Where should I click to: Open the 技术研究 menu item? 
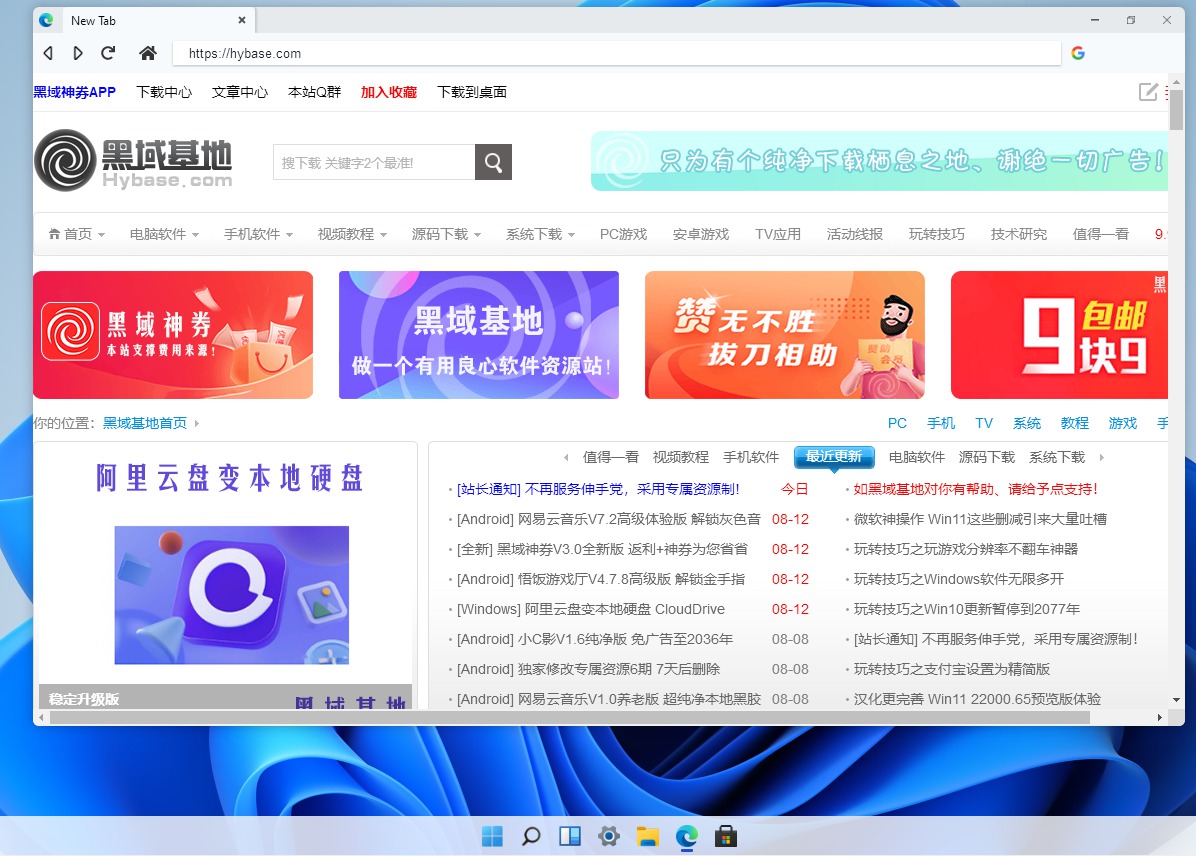pyautogui.click(x=1018, y=234)
